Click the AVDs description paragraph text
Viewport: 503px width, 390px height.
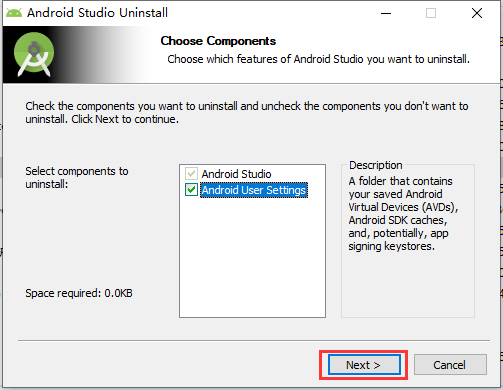point(403,214)
